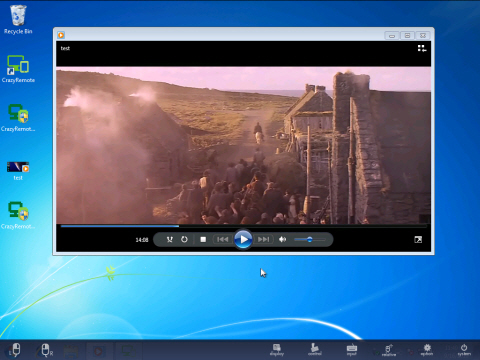The image size is (480, 360).
Task: View the video in full screen
Action: coord(418,239)
